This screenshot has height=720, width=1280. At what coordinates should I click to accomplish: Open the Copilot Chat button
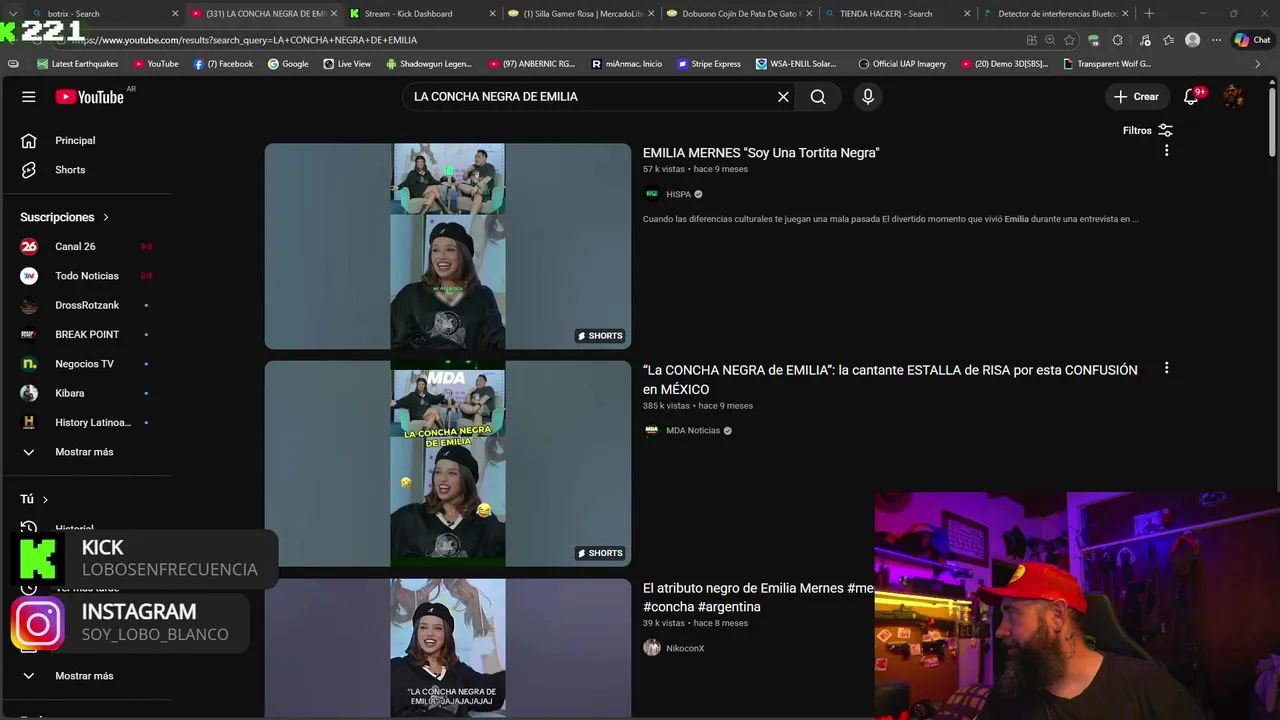point(1252,40)
